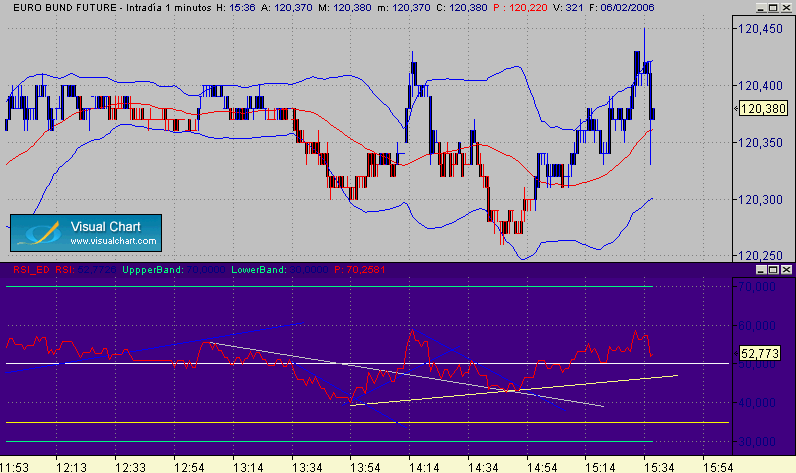The width and height of the screenshot is (796, 473).
Task: Click the 120,250 price axis label
Action: (x=760, y=256)
